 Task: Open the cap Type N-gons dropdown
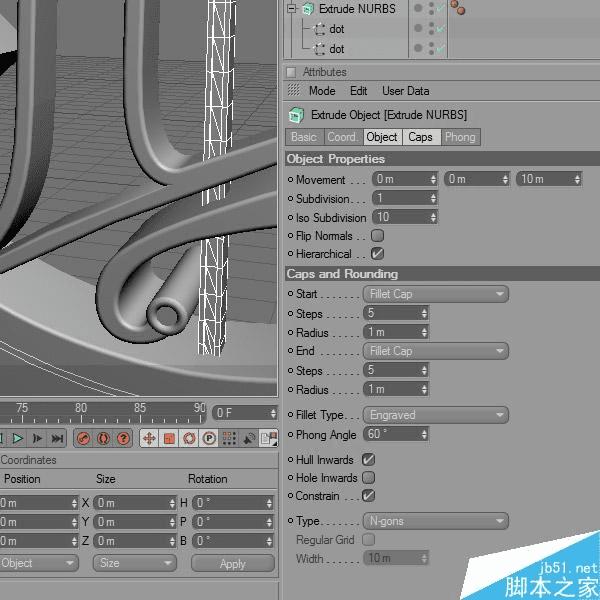436,521
